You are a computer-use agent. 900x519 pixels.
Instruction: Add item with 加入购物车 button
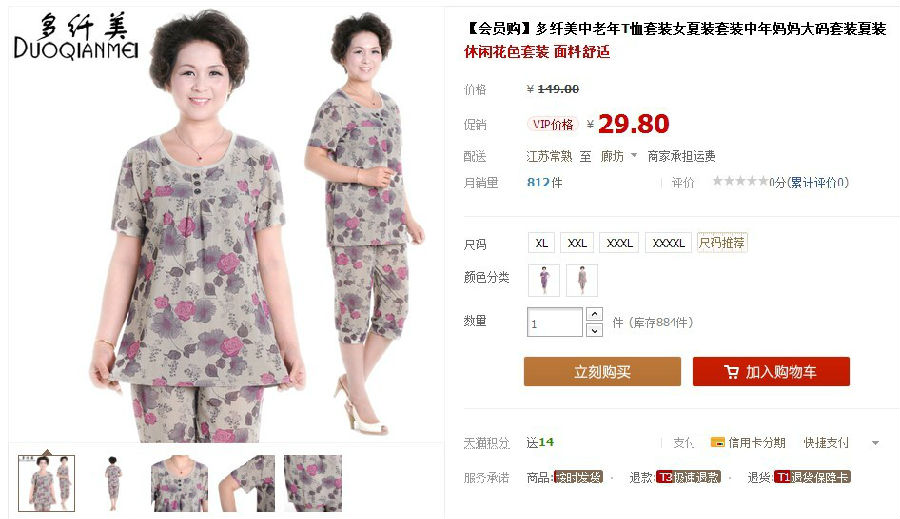(771, 371)
